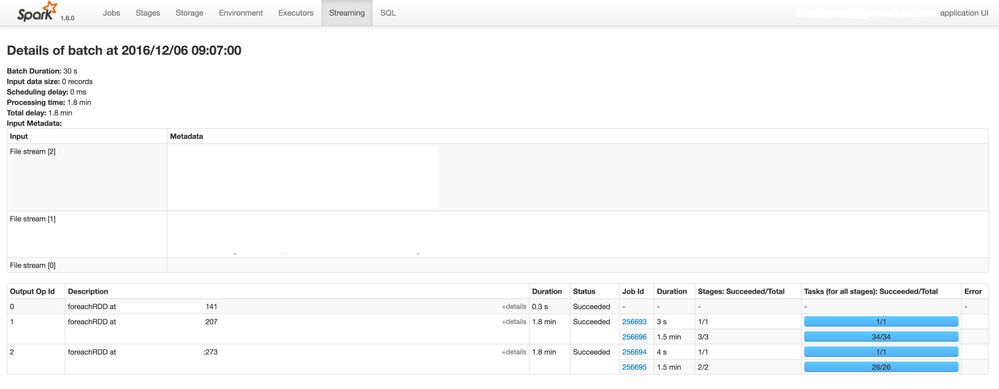The width and height of the screenshot is (999, 389).
Task: Click the 34/34 tasks progress bar
Action: (881, 337)
